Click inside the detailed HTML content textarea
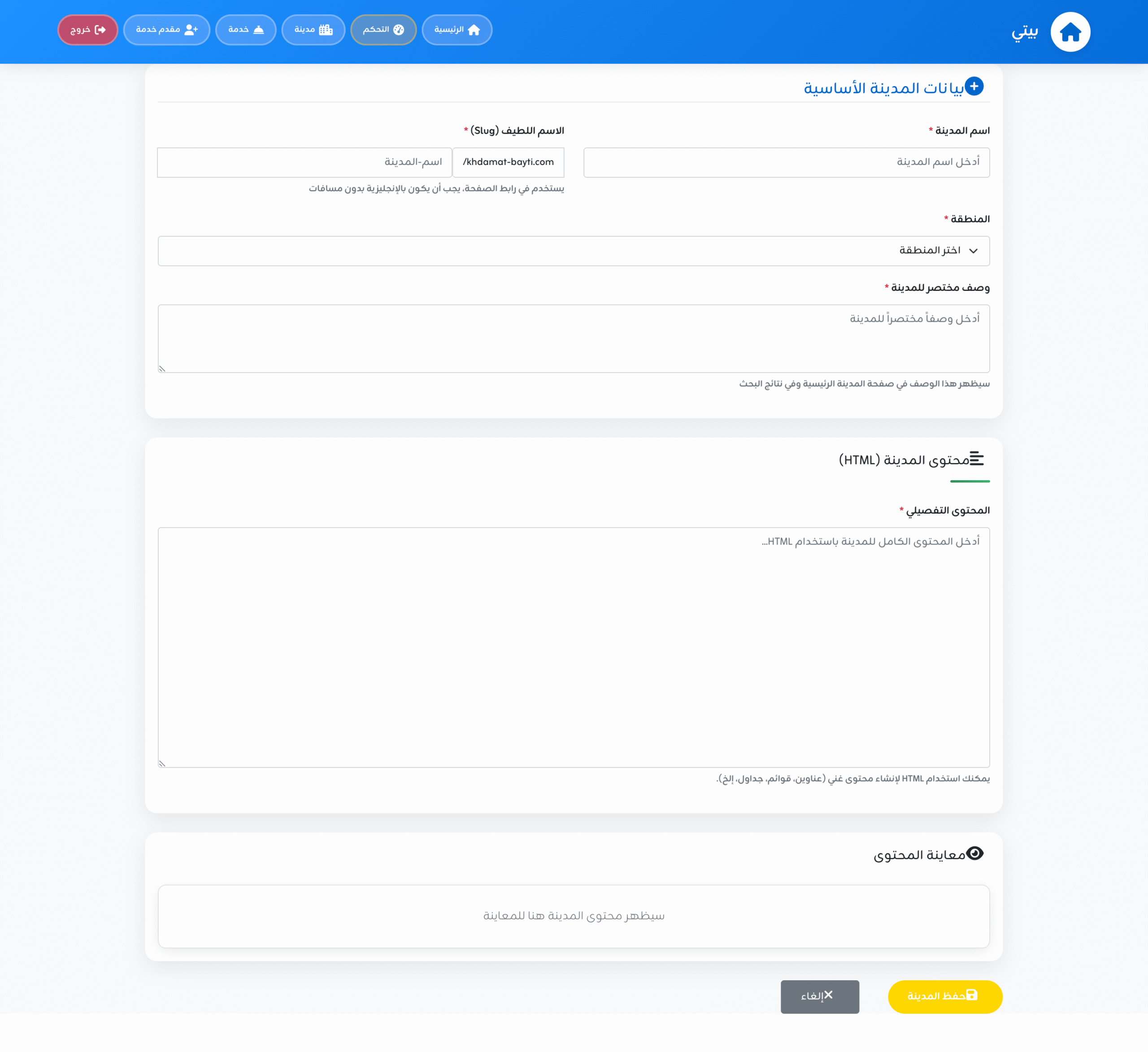1148x1052 pixels. click(x=574, y=647)
